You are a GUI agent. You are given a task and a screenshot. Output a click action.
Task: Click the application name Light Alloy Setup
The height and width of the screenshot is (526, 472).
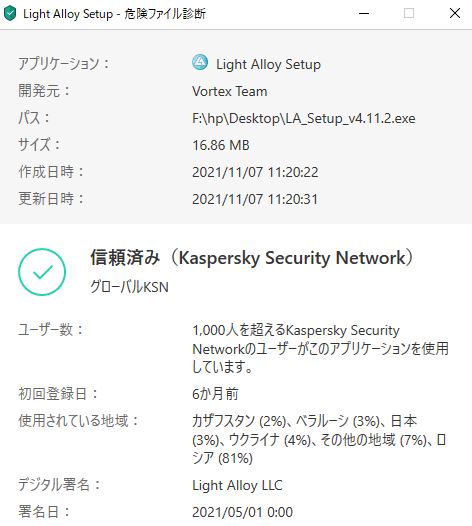[x=268, y=64]
